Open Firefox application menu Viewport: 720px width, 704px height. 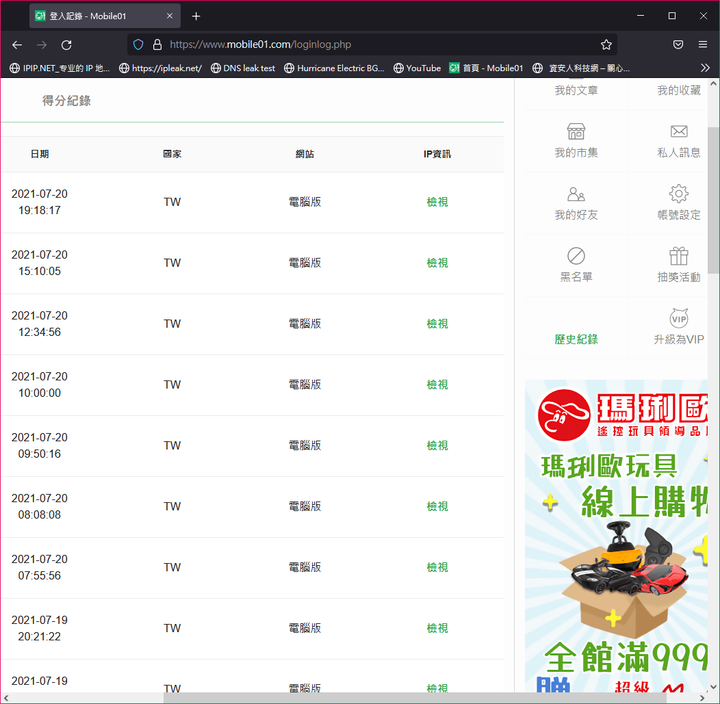(703, 45)
